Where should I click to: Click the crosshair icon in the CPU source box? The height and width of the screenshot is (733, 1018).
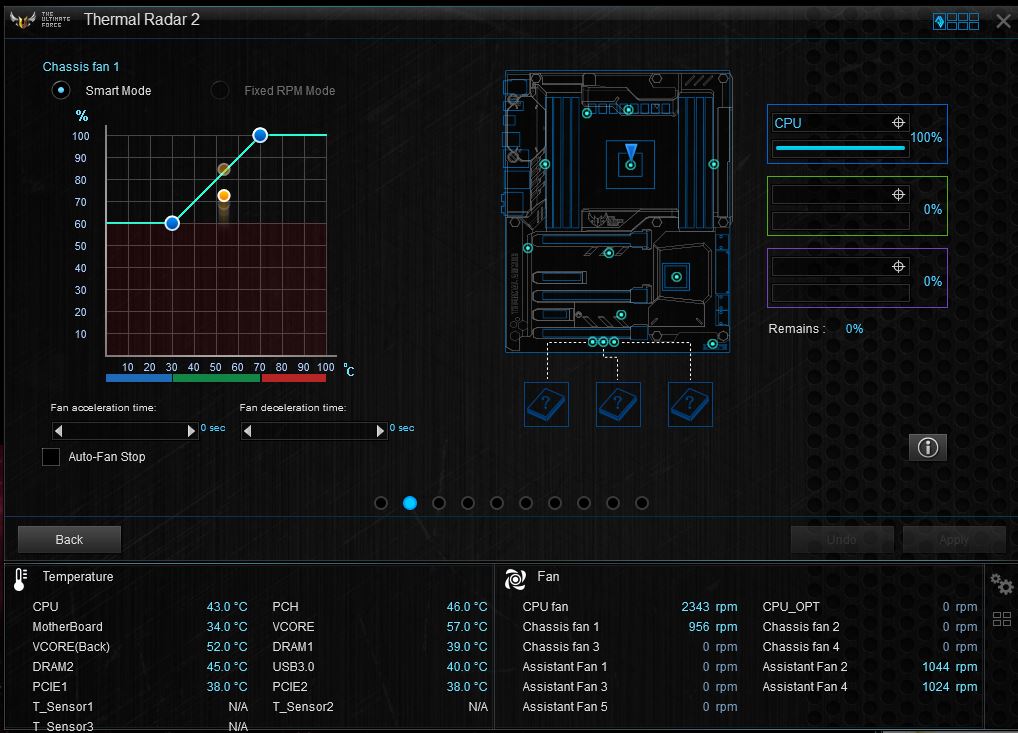[x=899, y=122]
